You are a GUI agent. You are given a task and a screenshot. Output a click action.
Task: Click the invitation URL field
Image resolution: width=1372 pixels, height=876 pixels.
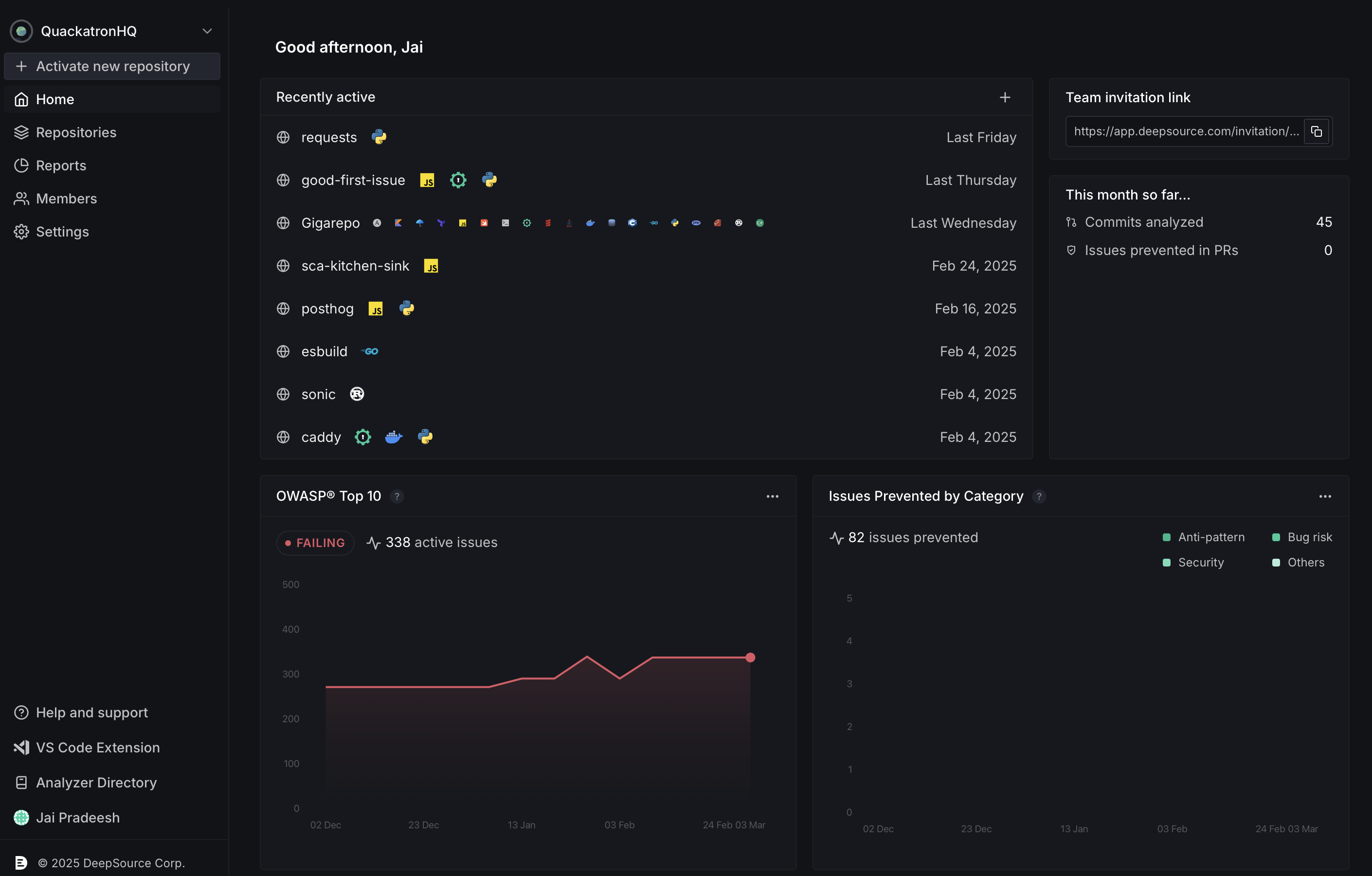[1185, 132]
